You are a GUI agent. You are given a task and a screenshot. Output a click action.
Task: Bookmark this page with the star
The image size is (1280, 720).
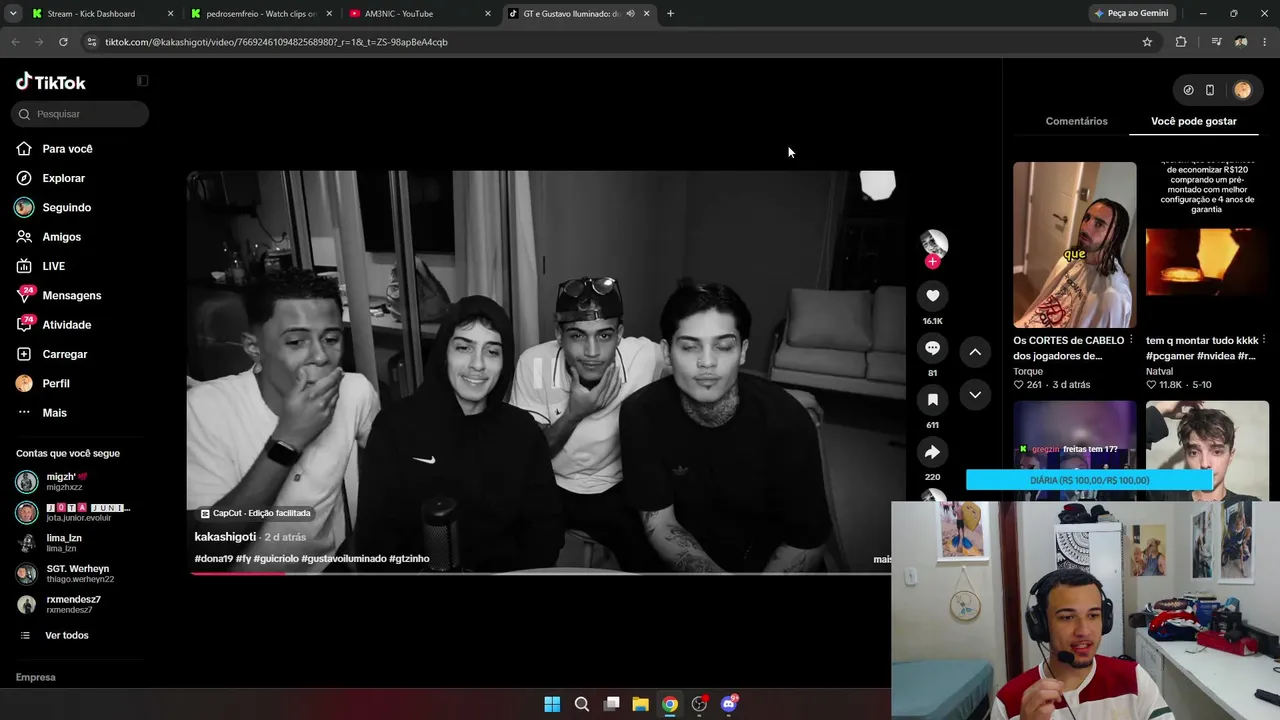[1147, 42]
